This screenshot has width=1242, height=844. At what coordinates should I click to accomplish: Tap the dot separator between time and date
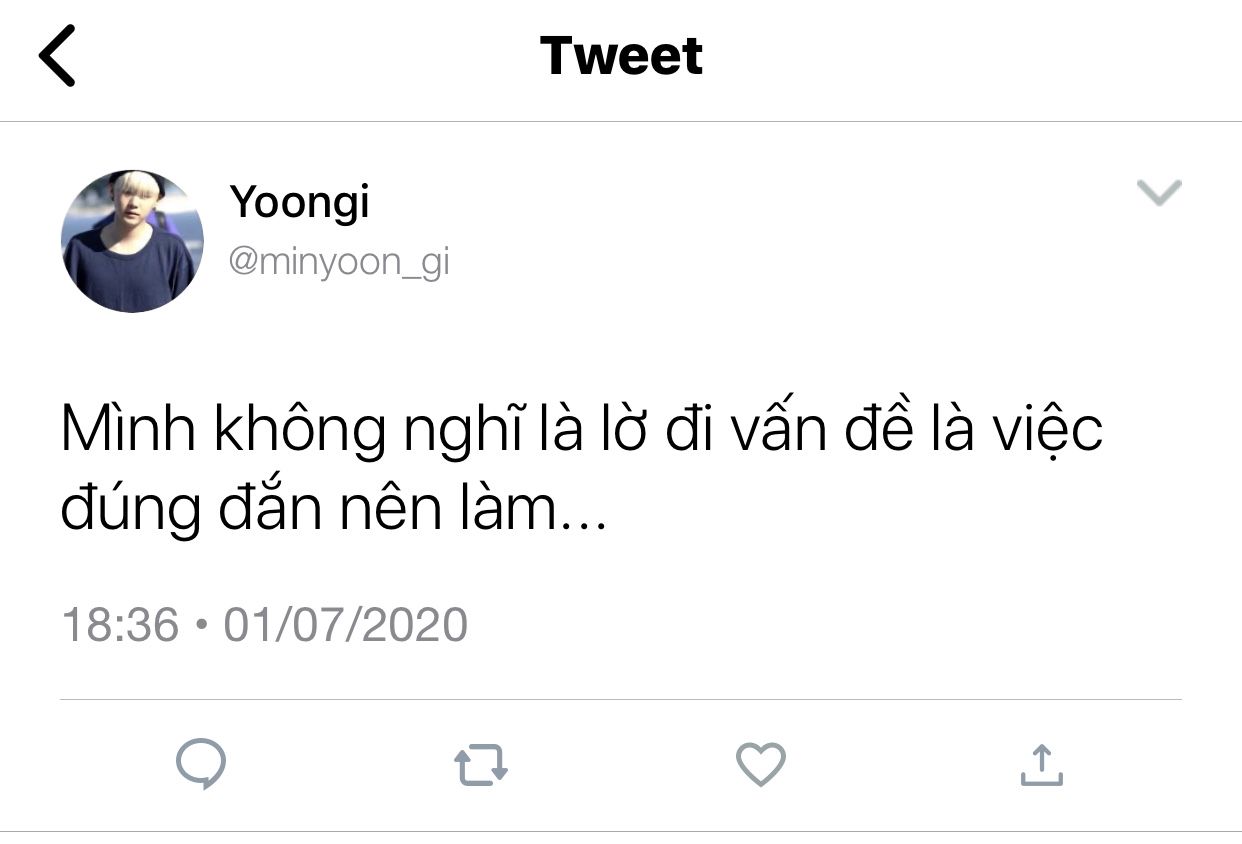tap(201, 626)
